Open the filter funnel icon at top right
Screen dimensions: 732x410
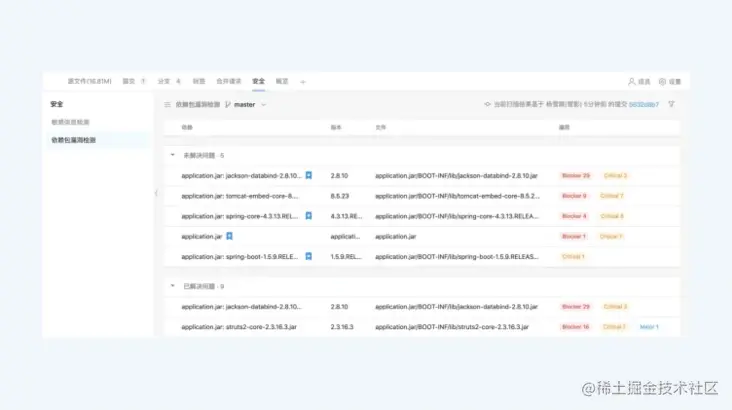671,104
